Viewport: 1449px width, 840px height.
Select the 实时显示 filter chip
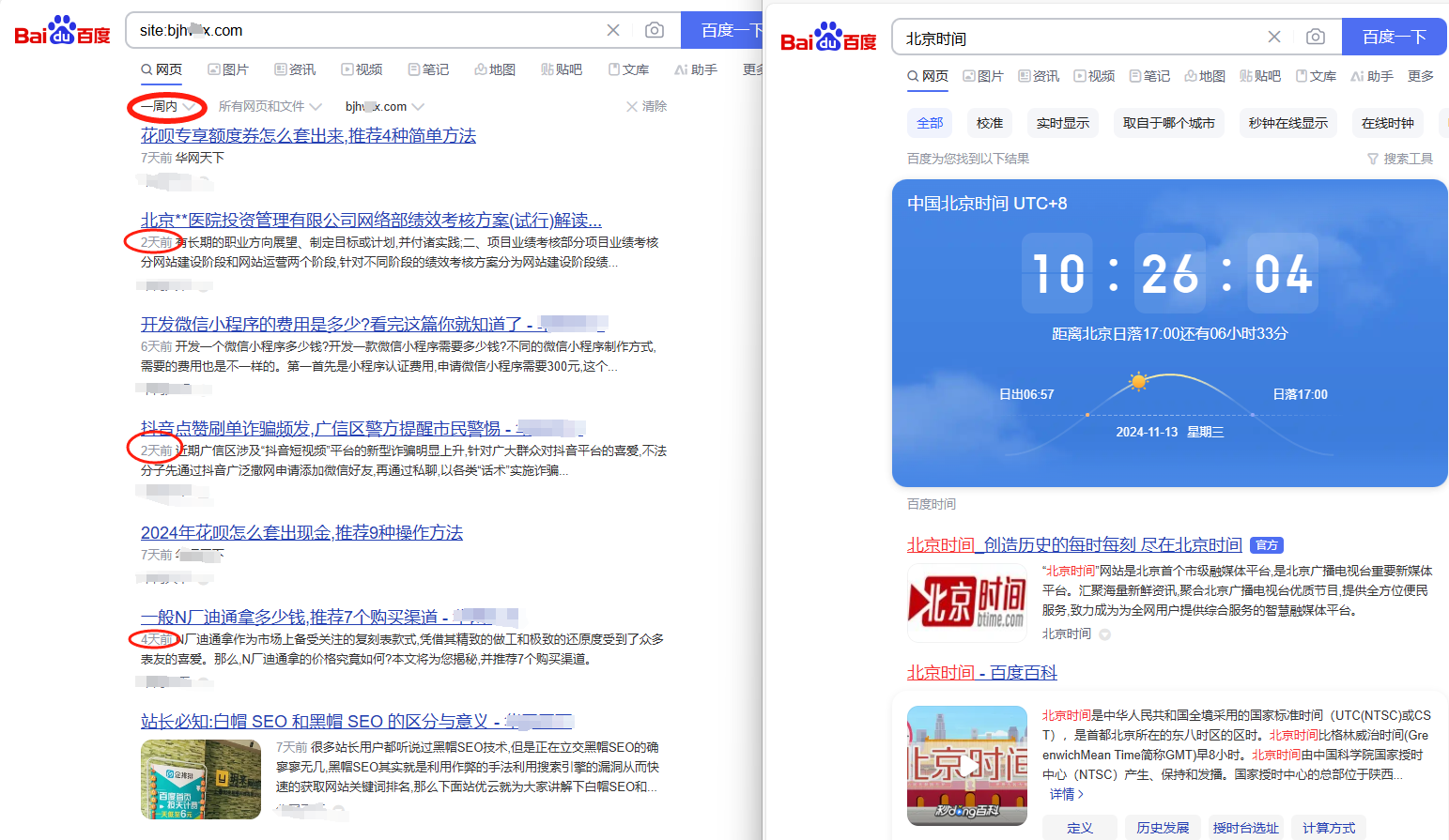pos(1063,123)
